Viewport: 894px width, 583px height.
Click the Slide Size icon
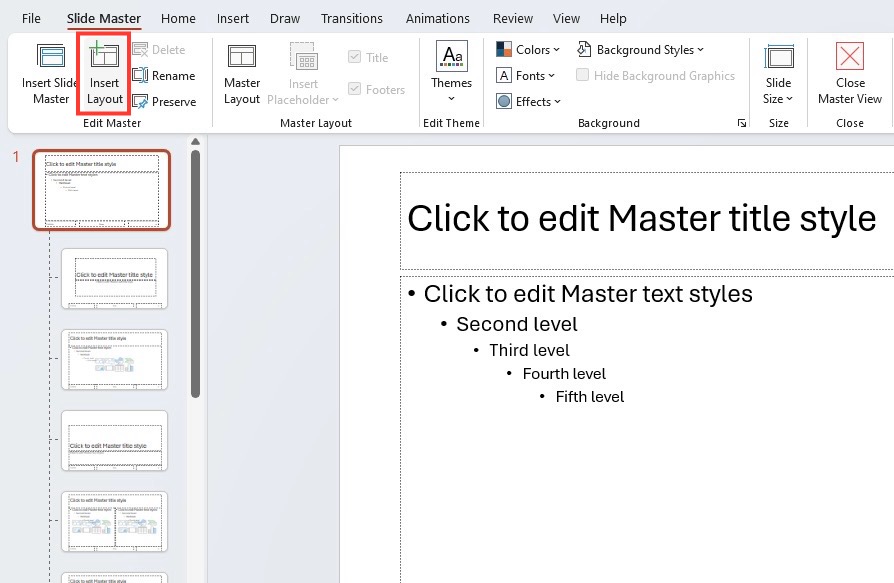778,57
